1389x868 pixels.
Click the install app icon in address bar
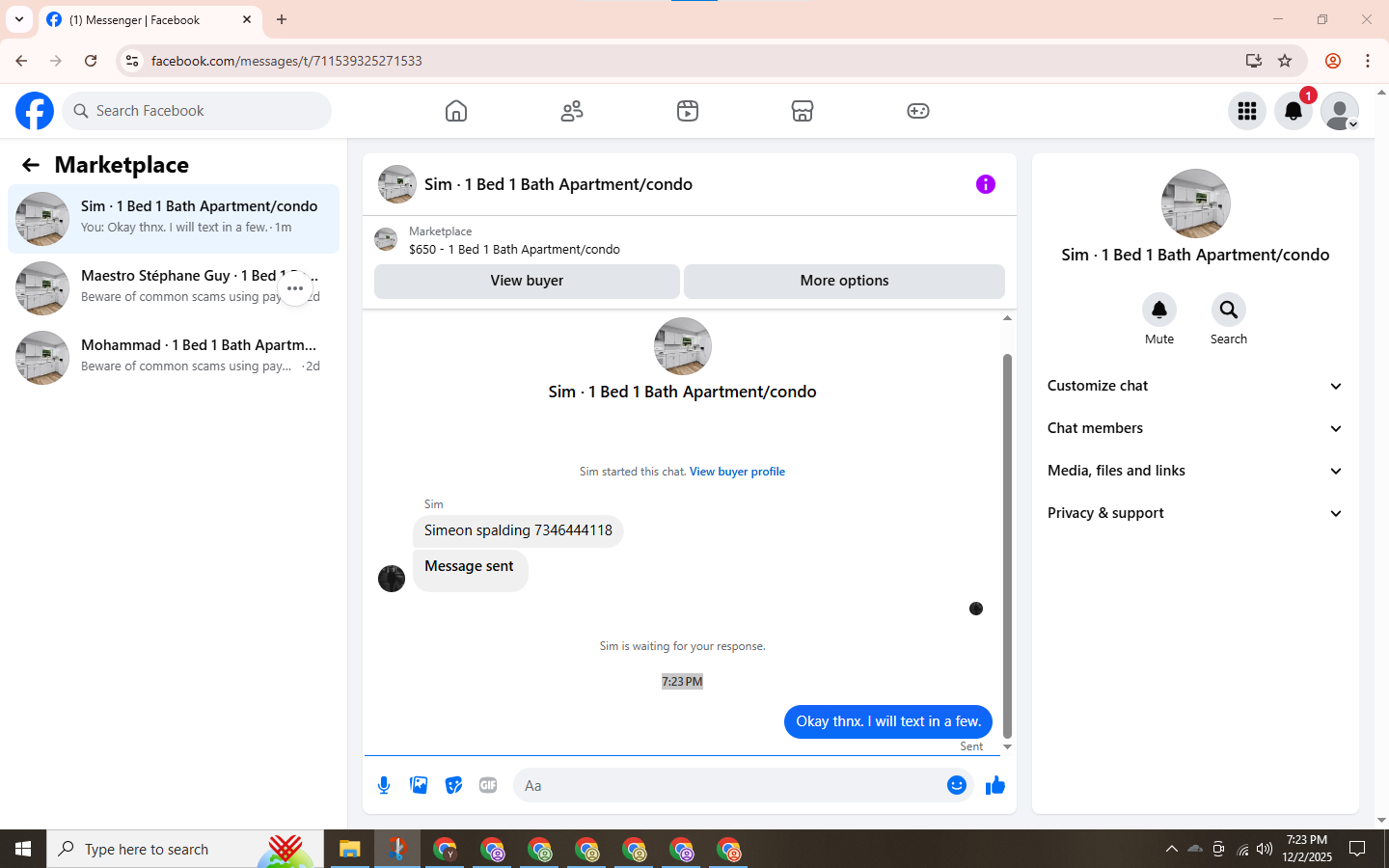[x=1254, y=61]
